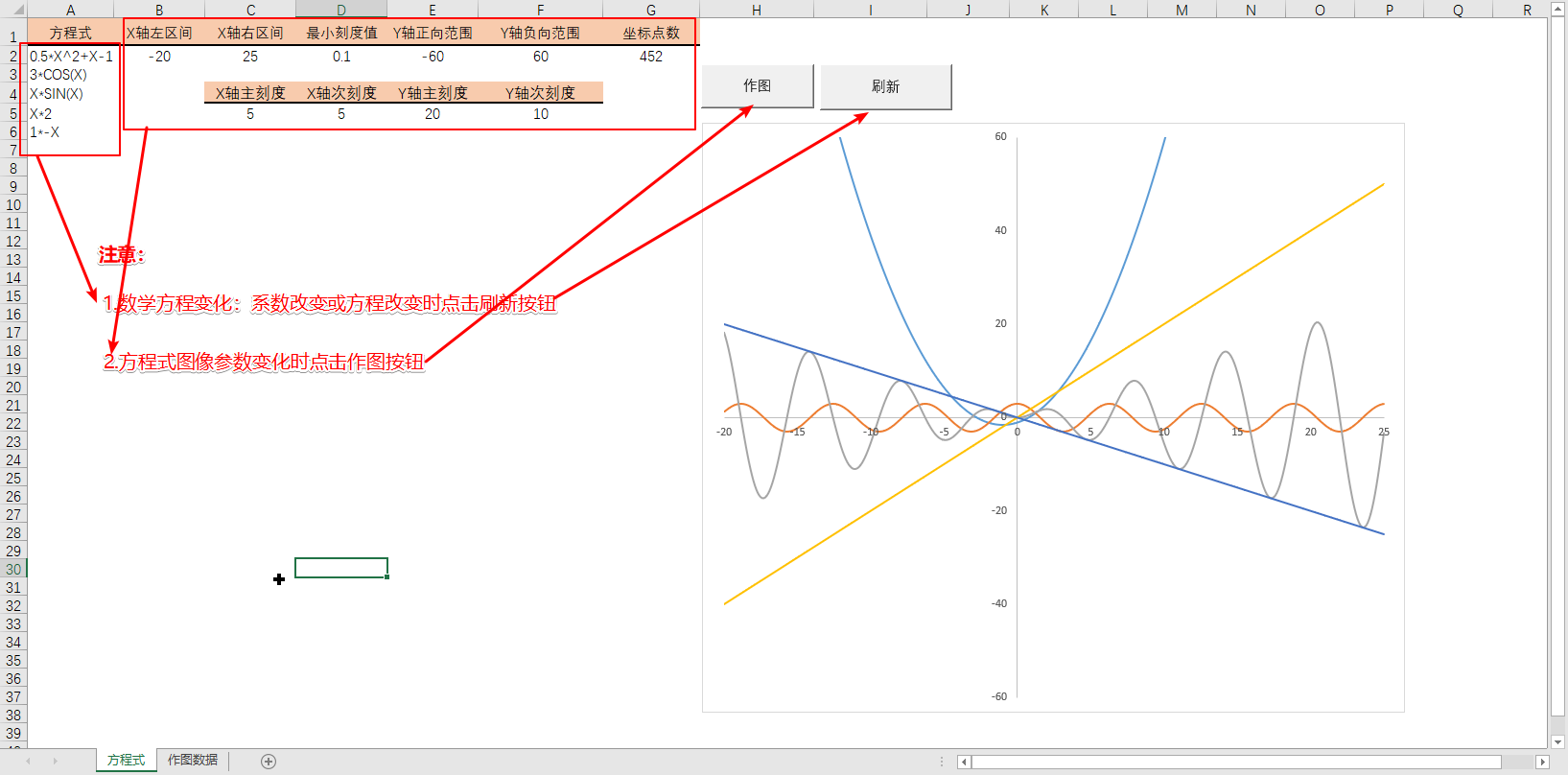Click sheet tab scroll-right arrow
The image size is (1568, 775).
point(56,762)
